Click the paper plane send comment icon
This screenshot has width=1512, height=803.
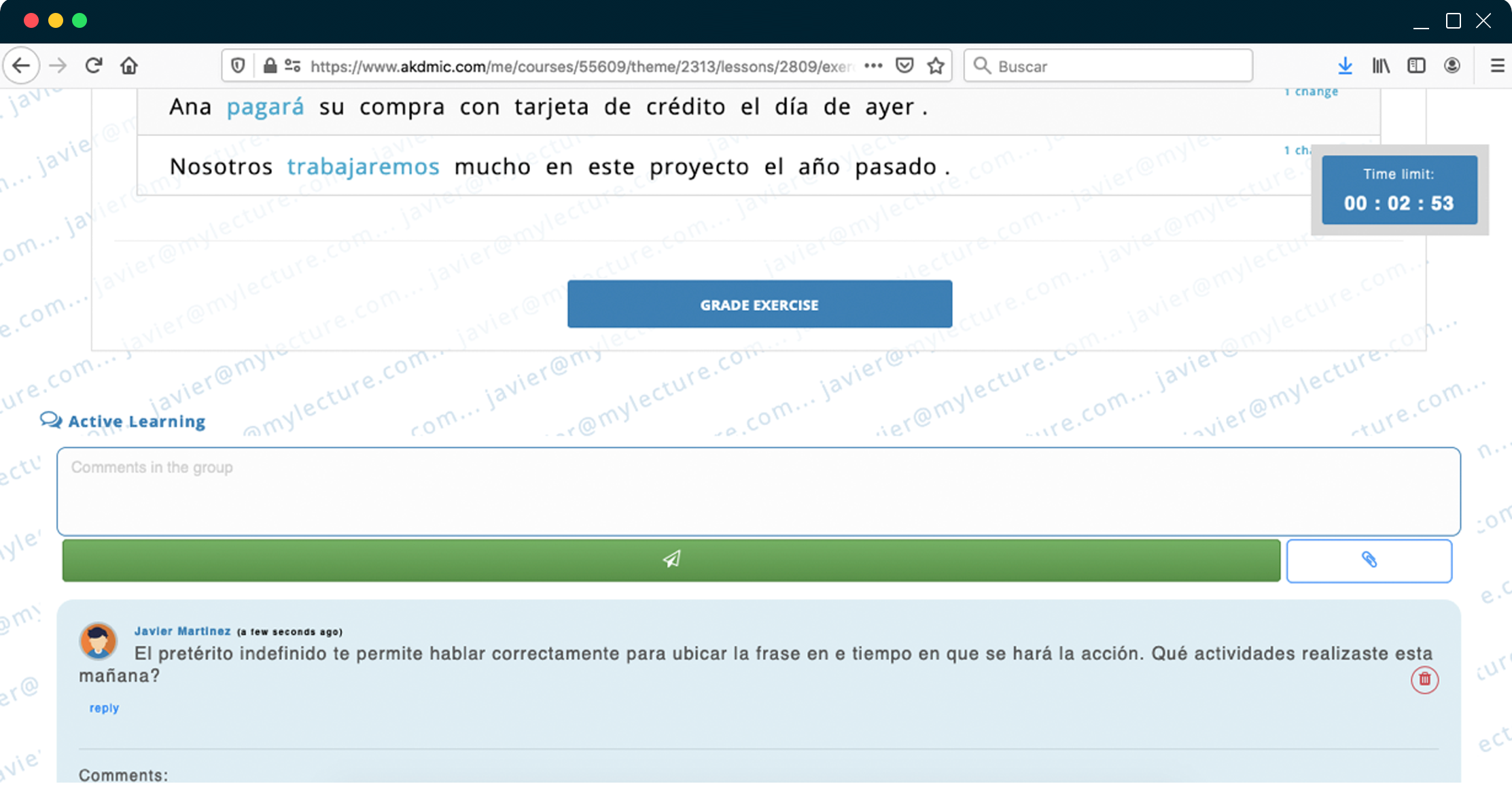pyautogui.click(x=671, y=560)
